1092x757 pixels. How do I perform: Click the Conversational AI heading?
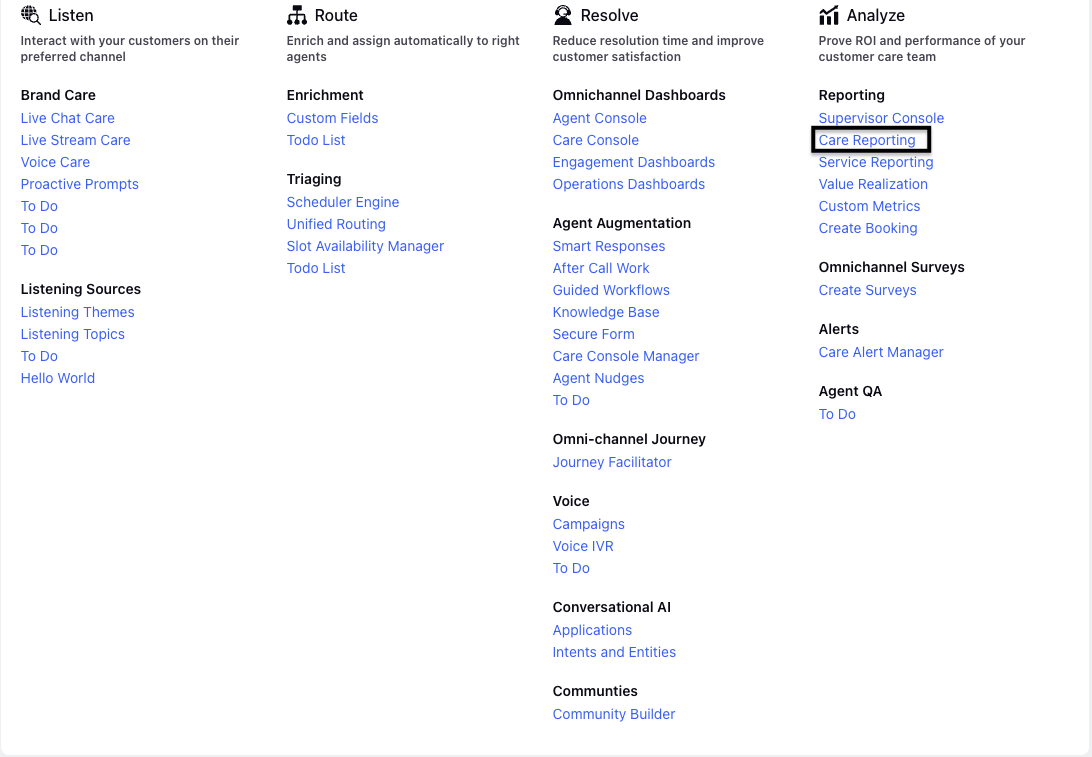point(611,607)
